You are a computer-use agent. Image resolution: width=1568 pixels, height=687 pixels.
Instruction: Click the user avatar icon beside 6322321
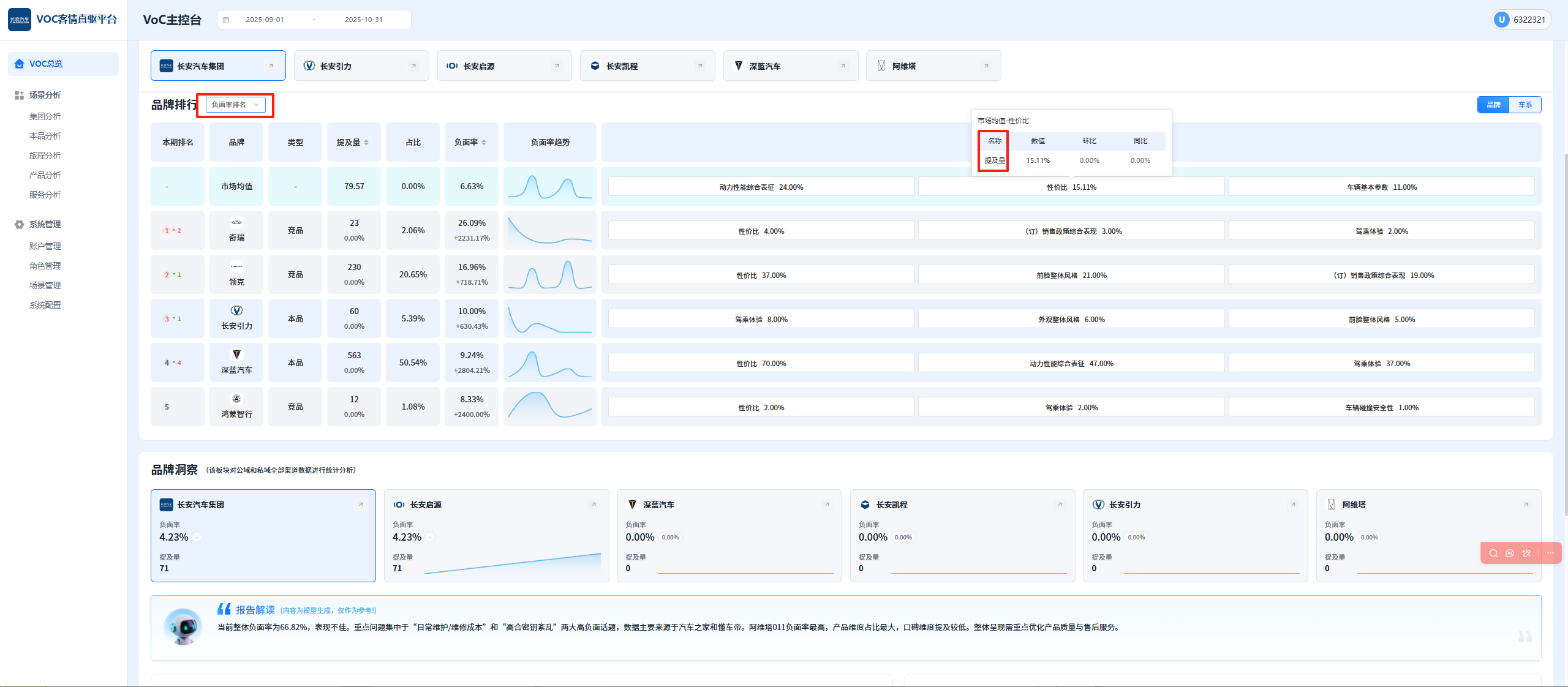[1501, 20]
